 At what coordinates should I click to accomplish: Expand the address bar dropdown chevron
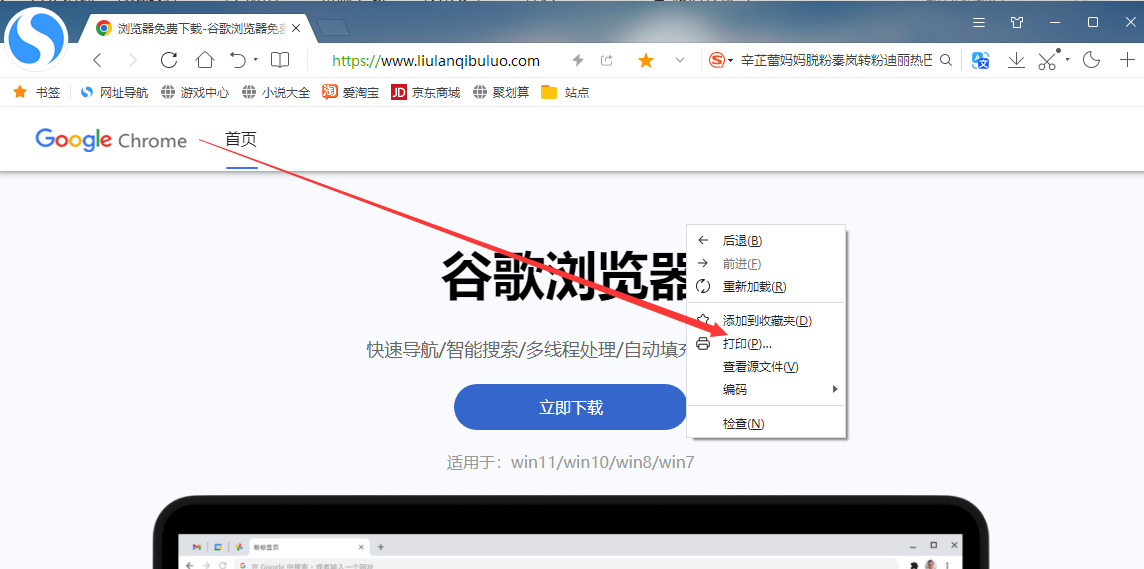pyautogui.click(x=680, y=61)
